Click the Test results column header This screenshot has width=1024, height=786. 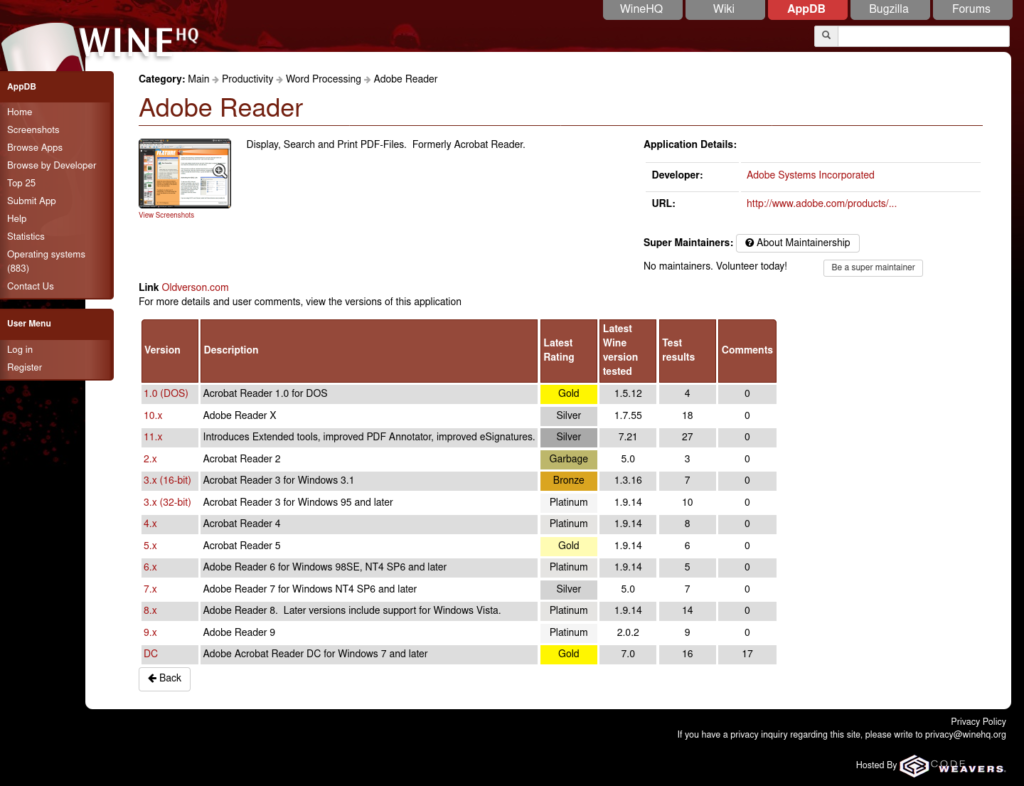[x=687, y=351]
